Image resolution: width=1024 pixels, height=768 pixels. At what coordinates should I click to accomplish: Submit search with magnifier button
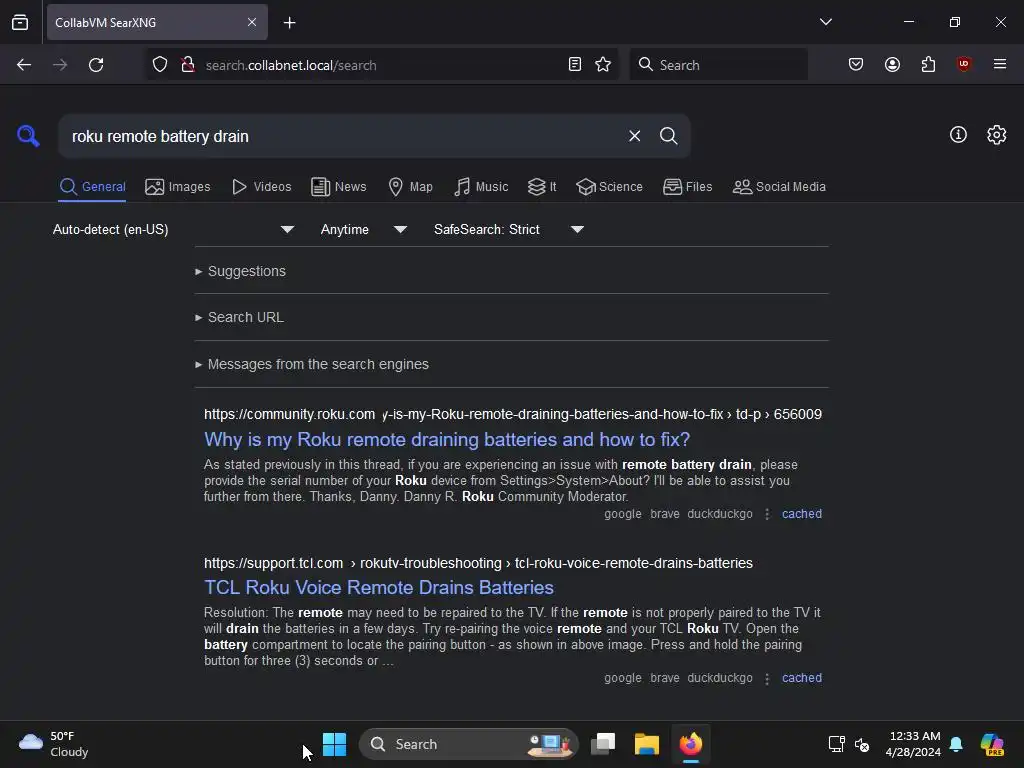(668, 136)
